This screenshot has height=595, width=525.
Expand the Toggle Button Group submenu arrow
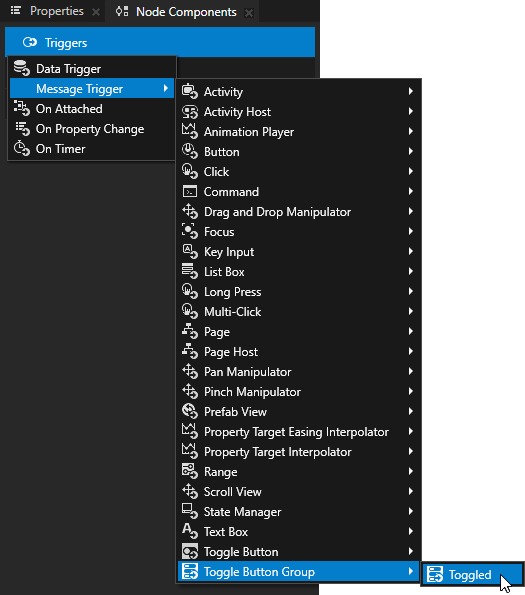410,571
